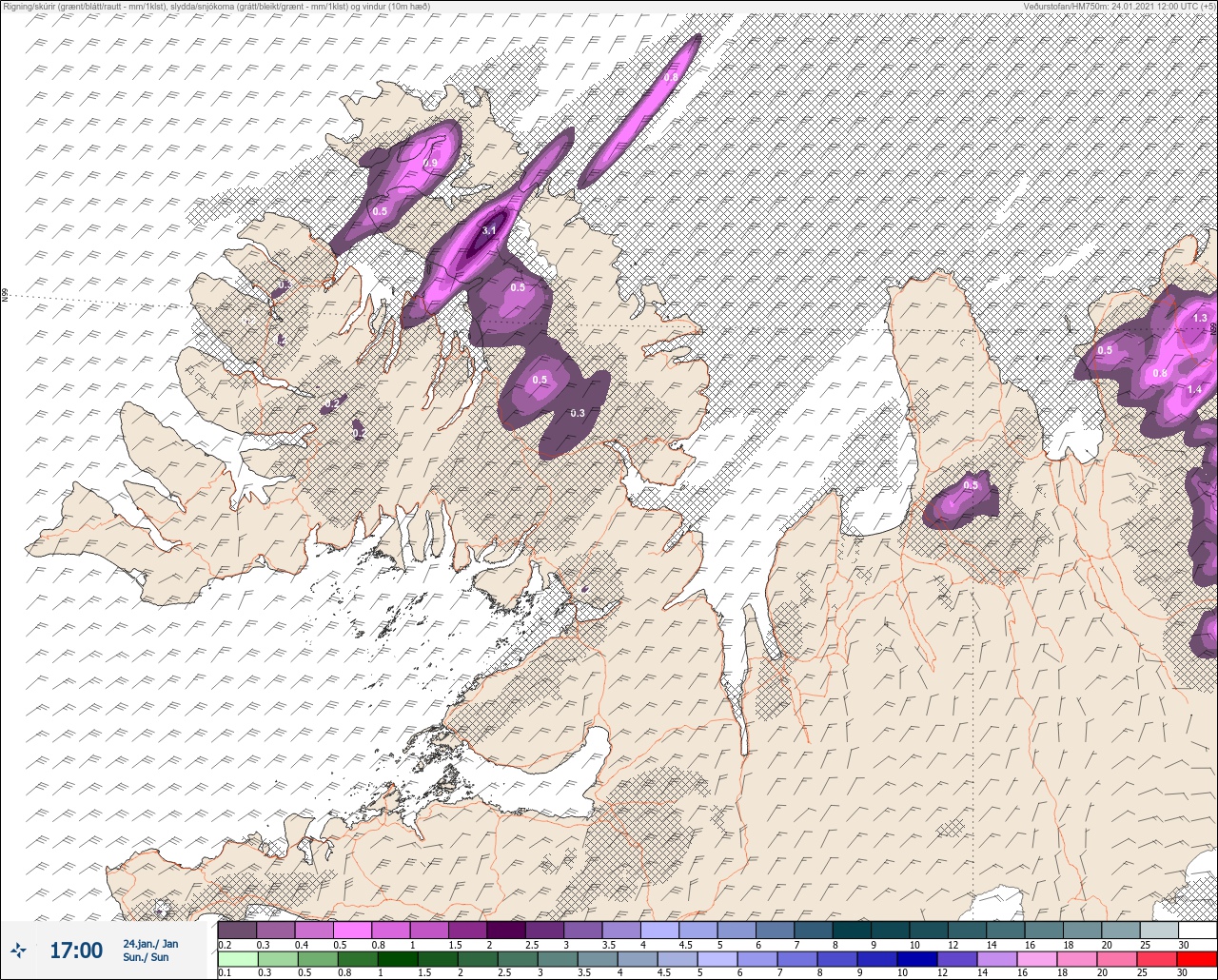Image resolution: width=1218 pixels, height=980 pixels.
Task: Click the 0.9 snowfall value label
Action: click(430, 164)
